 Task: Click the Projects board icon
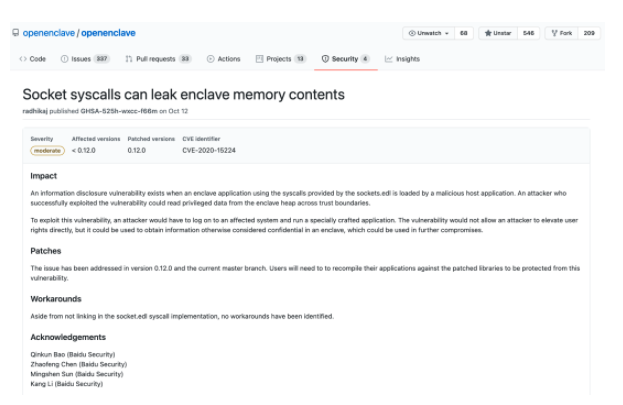(x=260, y=59)
